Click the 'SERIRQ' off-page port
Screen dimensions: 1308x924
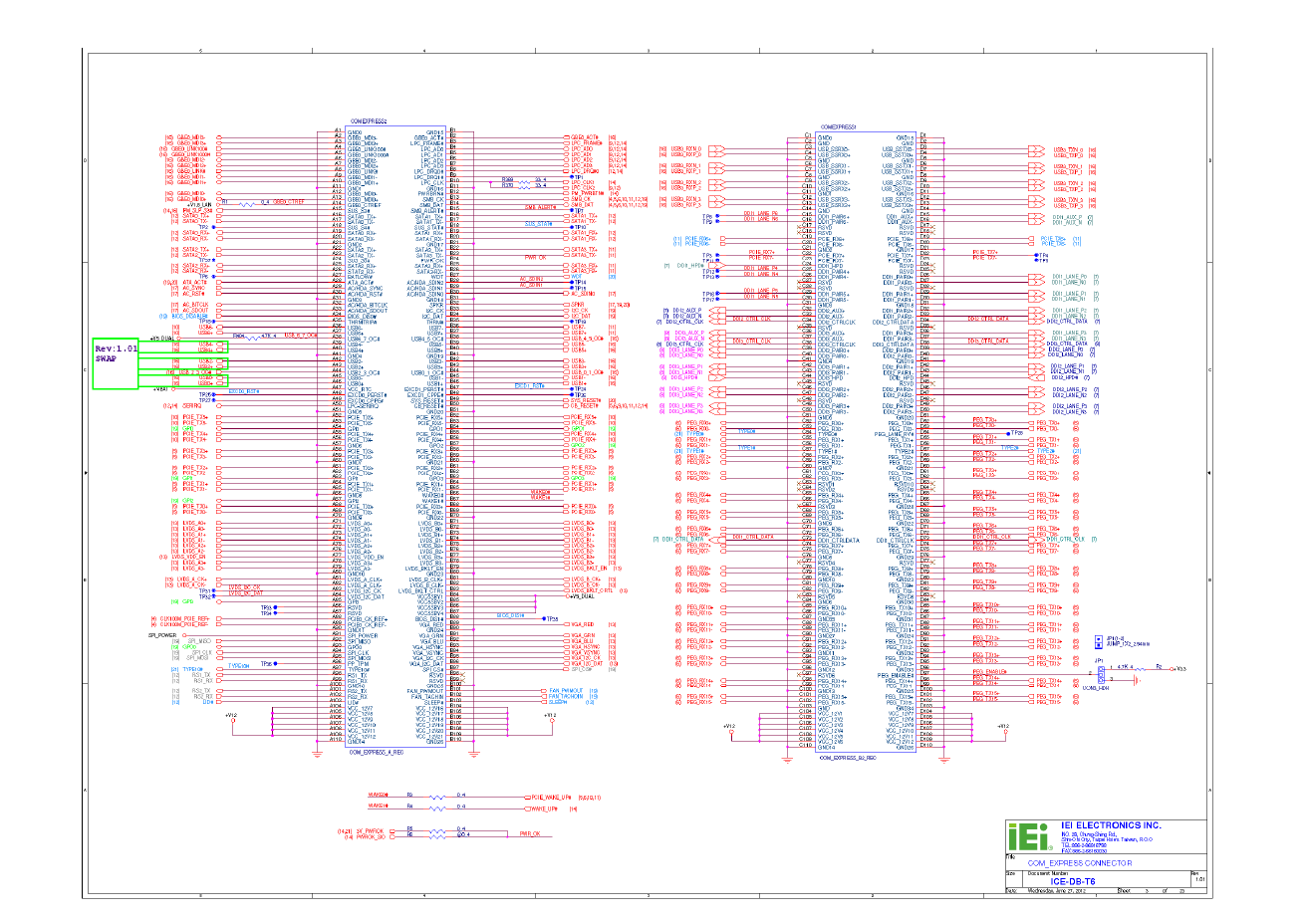click(201, 405)
